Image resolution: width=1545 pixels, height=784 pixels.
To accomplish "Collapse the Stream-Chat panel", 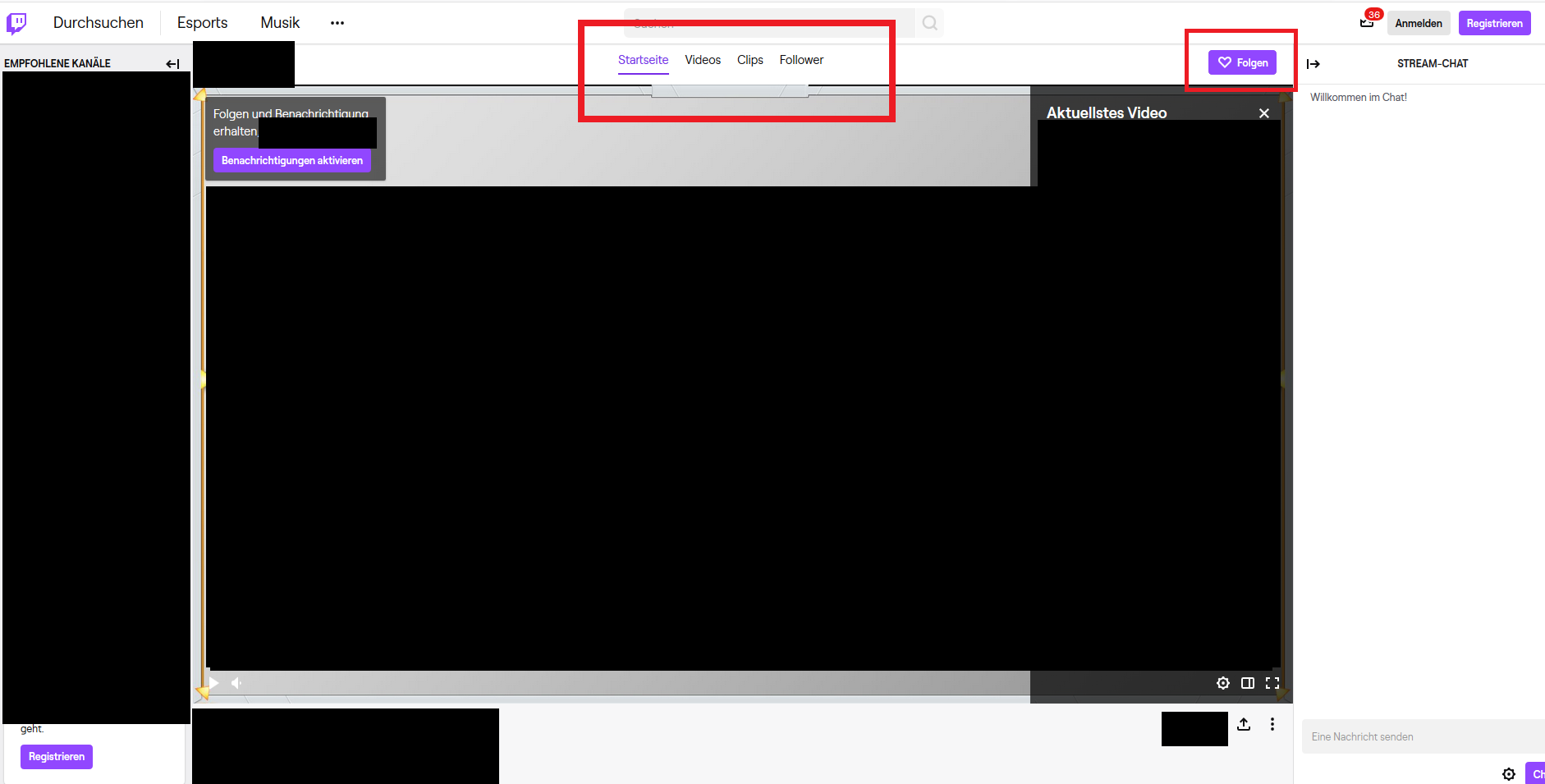I will coord(1313,64).
